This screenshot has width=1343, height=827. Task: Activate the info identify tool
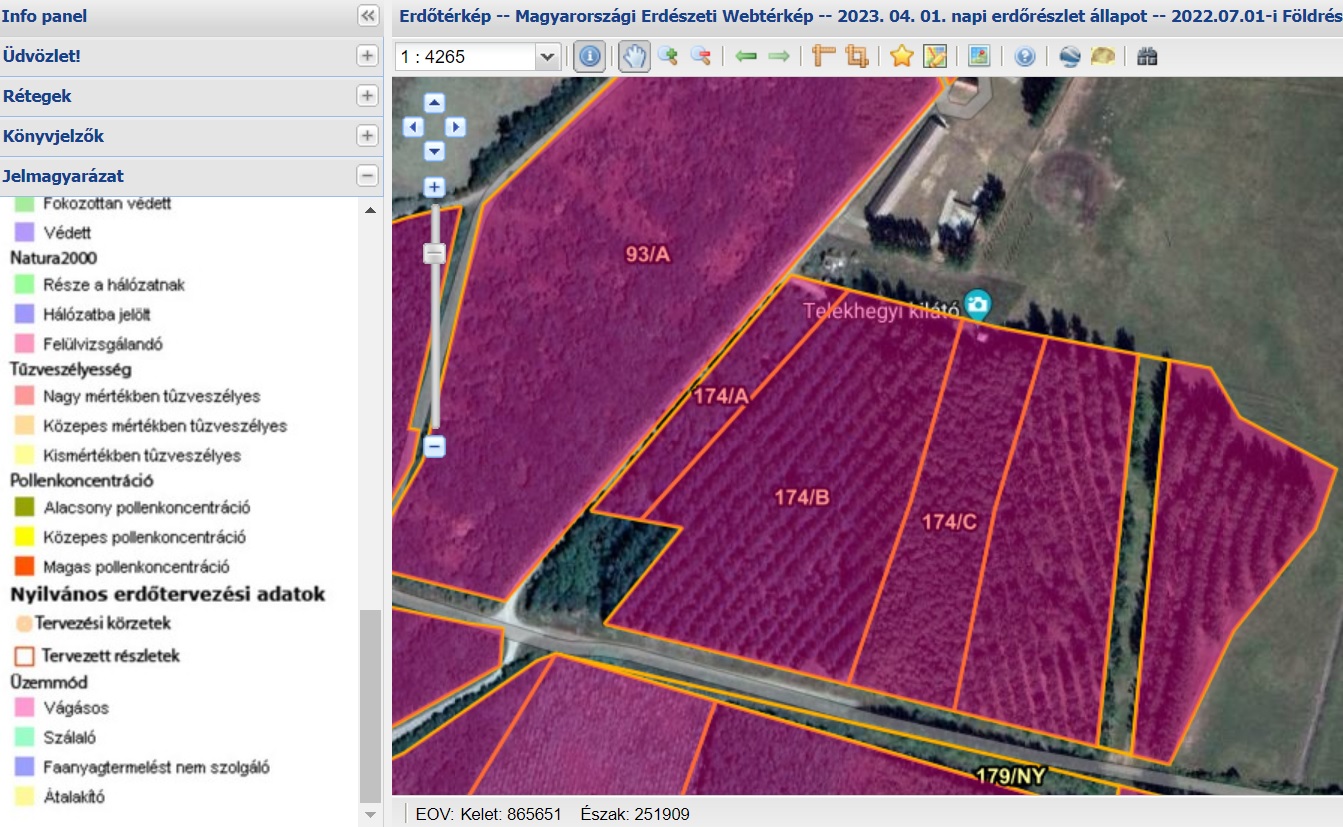590,57
